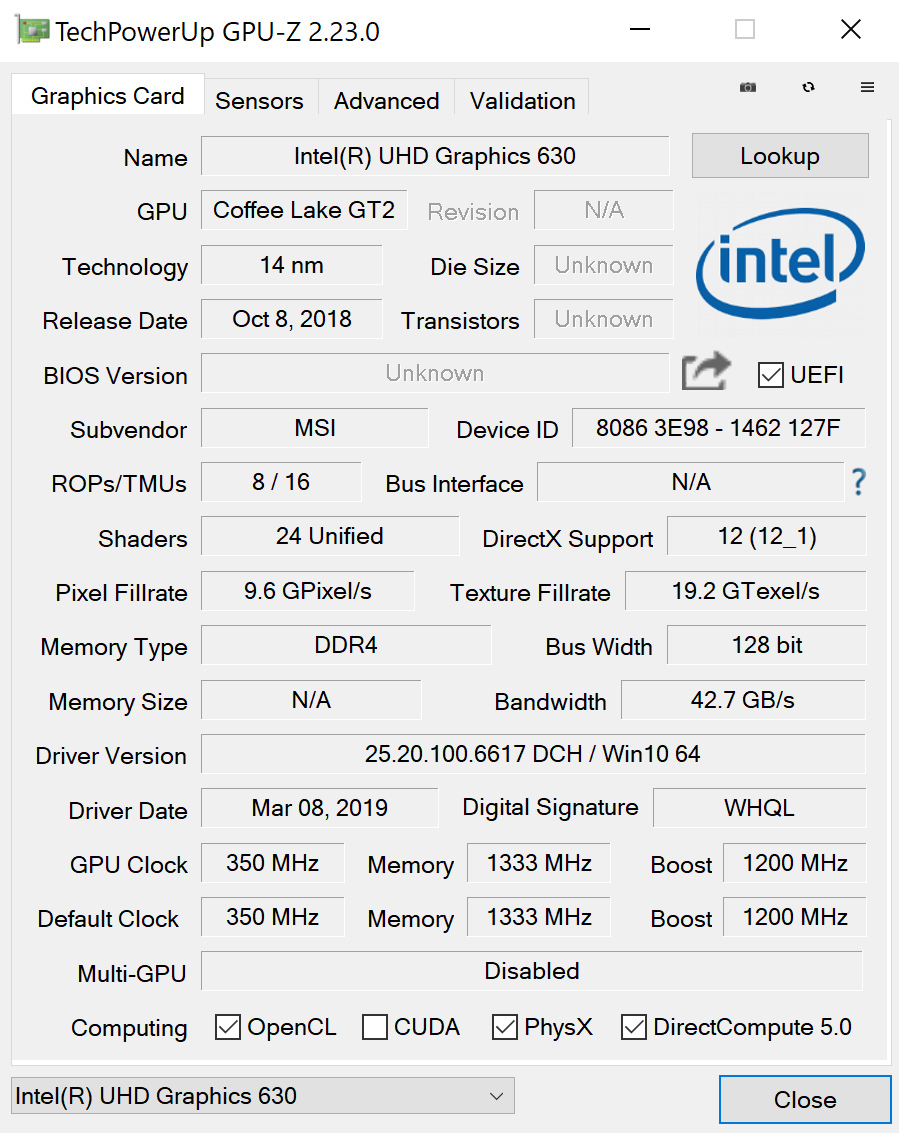This screenshot has width=899, height=1133.
Task: Click the Driver Version text field
Action: coord(532,754)
